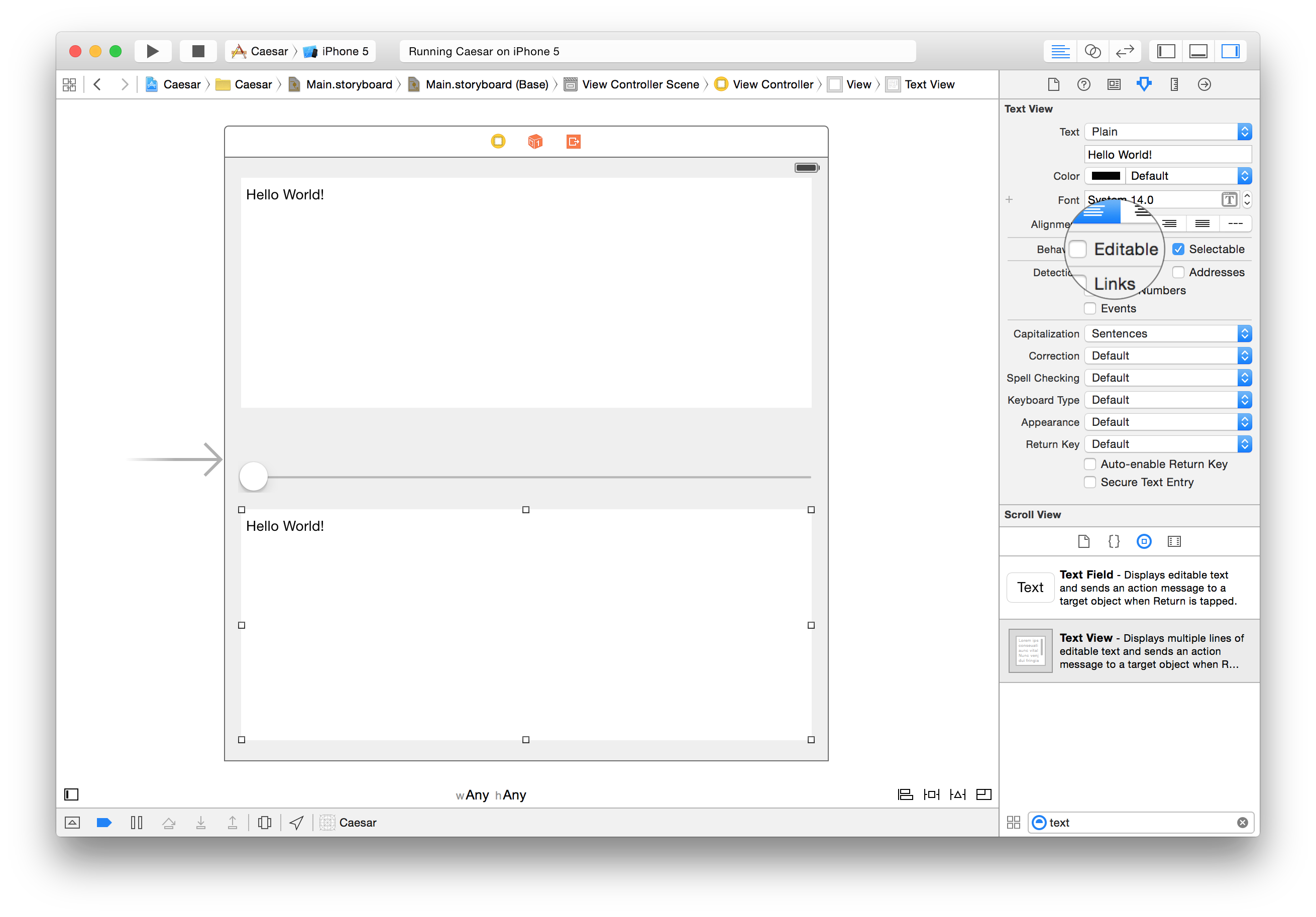This screenshot has height=917, width=1316.
Task: Open the File inspector tab
Action: click(1053, 85)
